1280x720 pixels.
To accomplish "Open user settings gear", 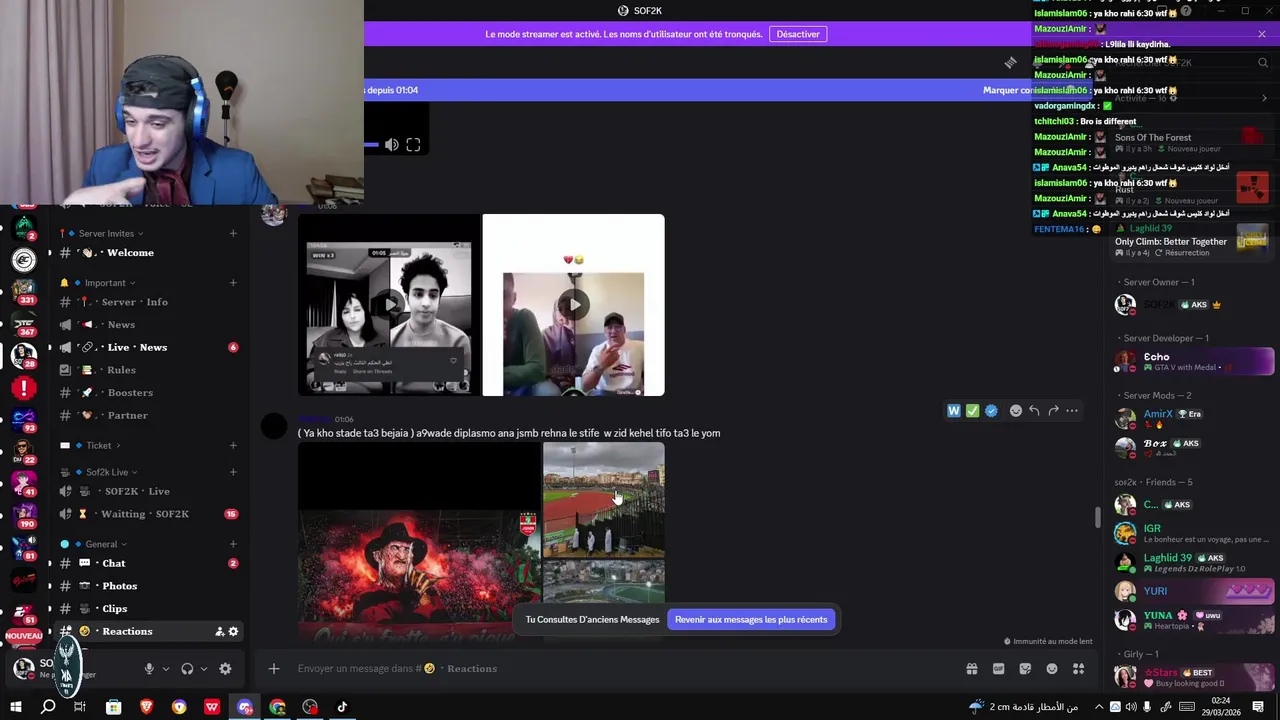I will (x=225, y=669).
